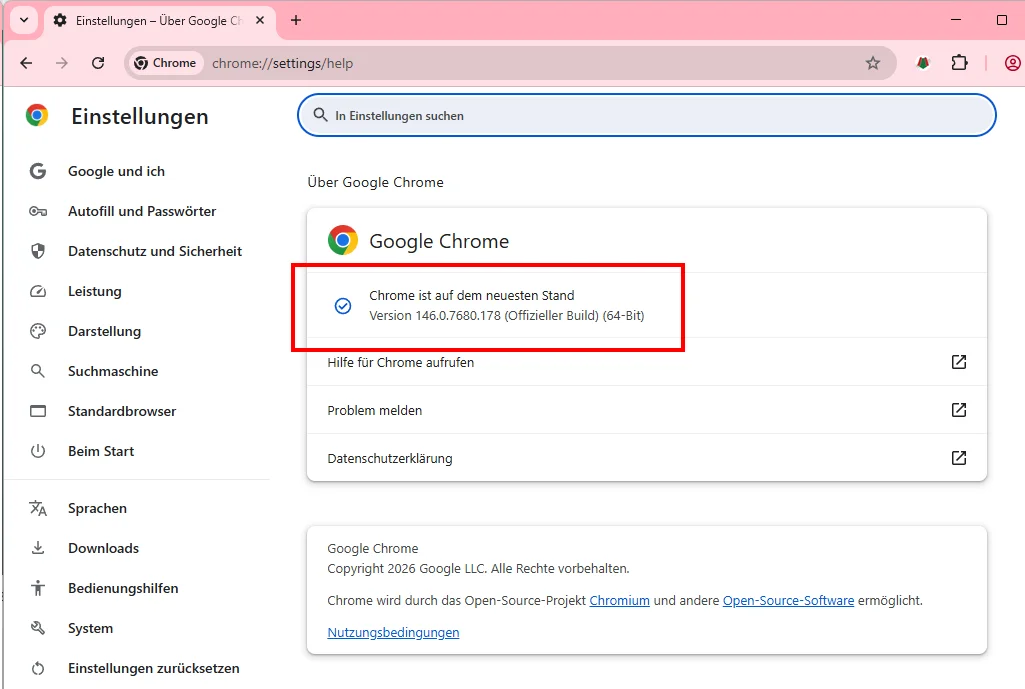Open Autofill und Passwörter section

tap(142, 211)
